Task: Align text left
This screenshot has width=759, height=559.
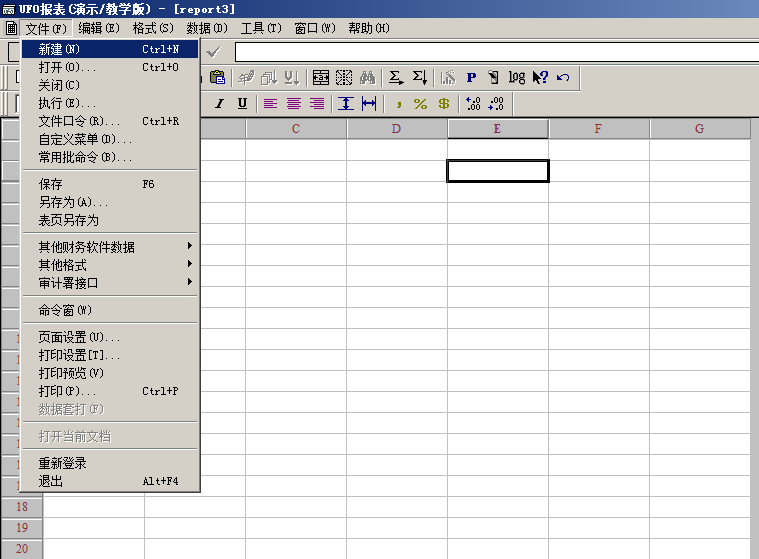Action: tap(271, 104)
